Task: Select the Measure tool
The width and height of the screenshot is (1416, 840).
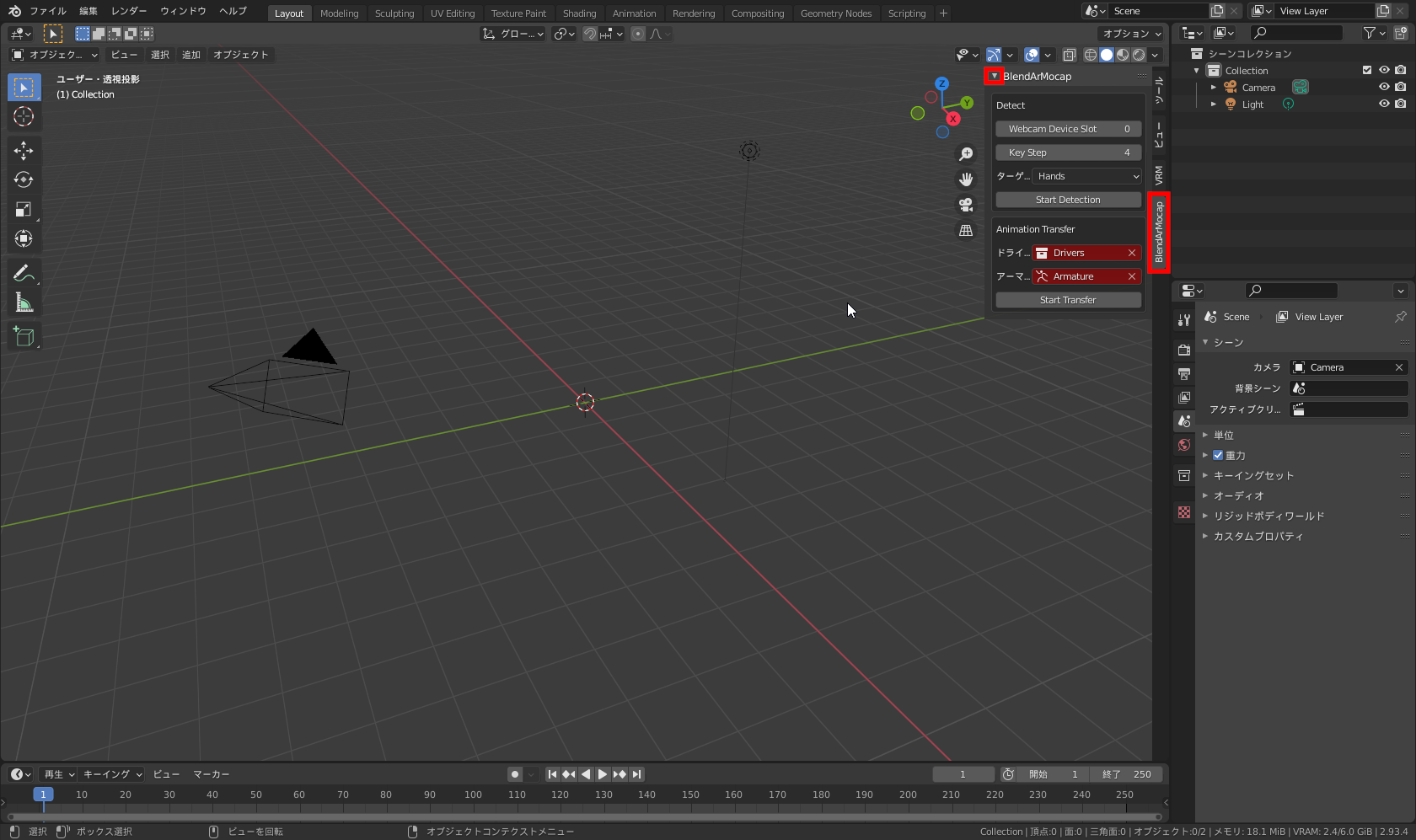Action: 24,302
